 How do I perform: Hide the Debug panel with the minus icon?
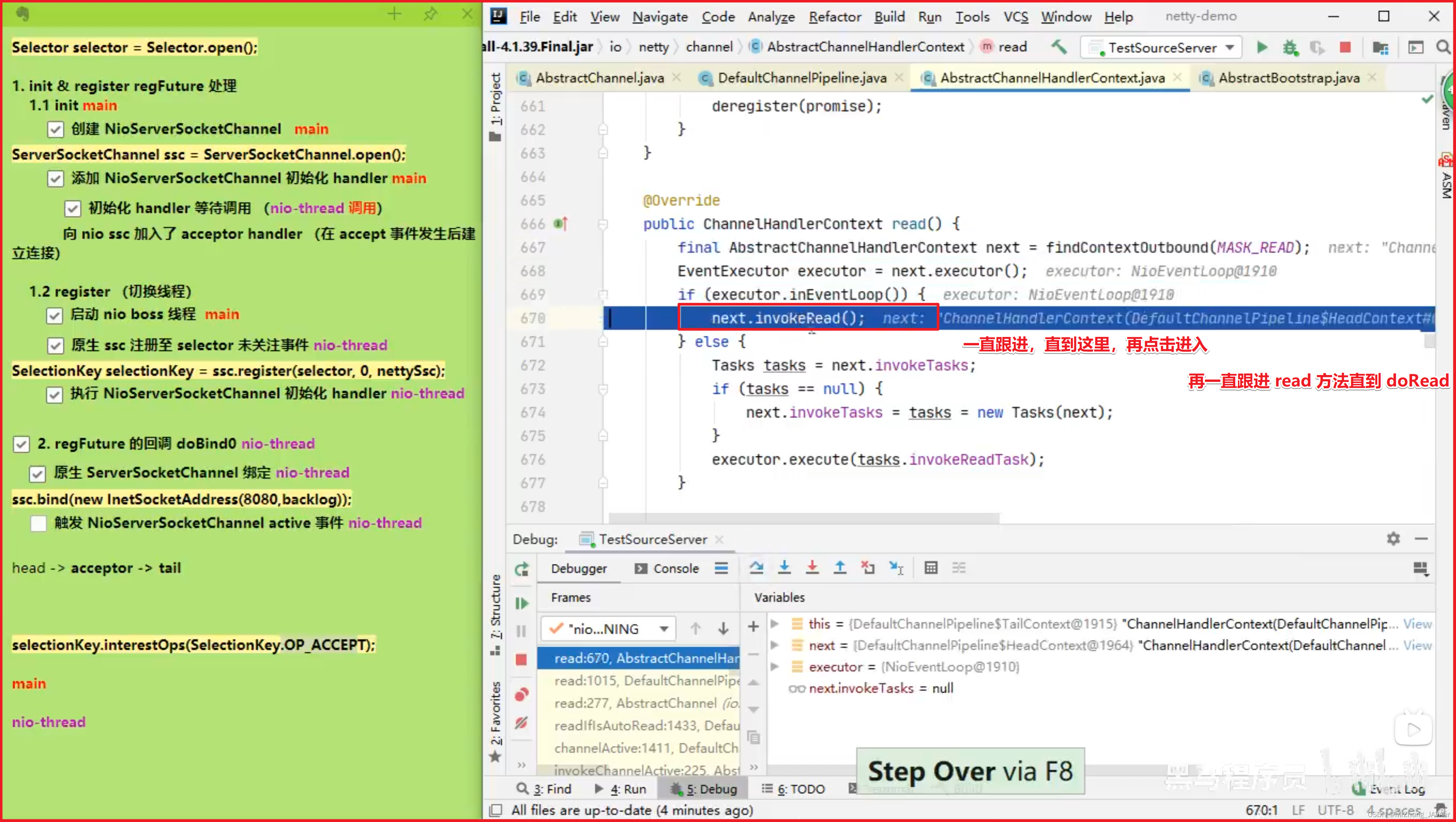[x=1421, y=539]
